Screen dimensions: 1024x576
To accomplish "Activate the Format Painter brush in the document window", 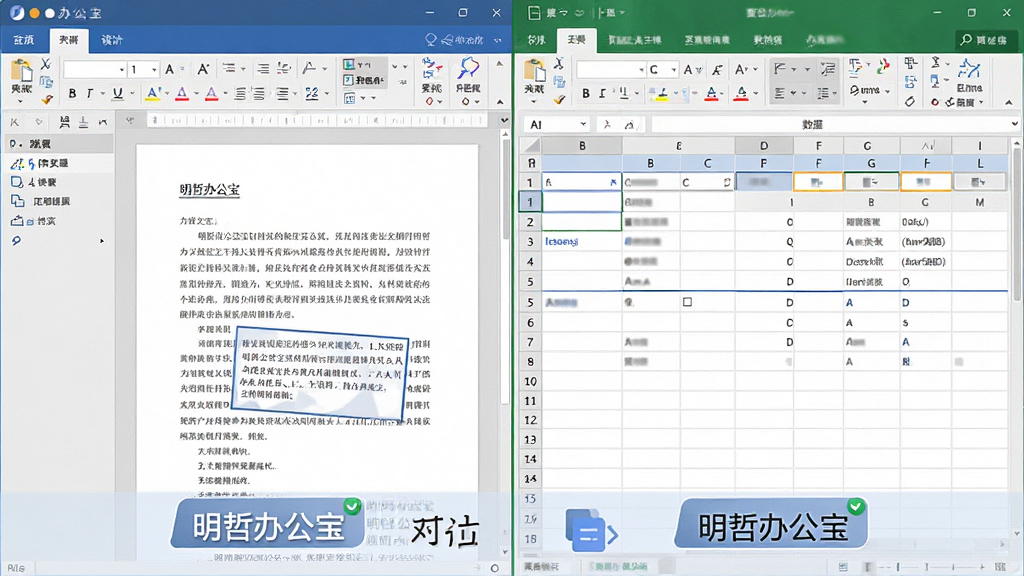I will coord(46,100).
